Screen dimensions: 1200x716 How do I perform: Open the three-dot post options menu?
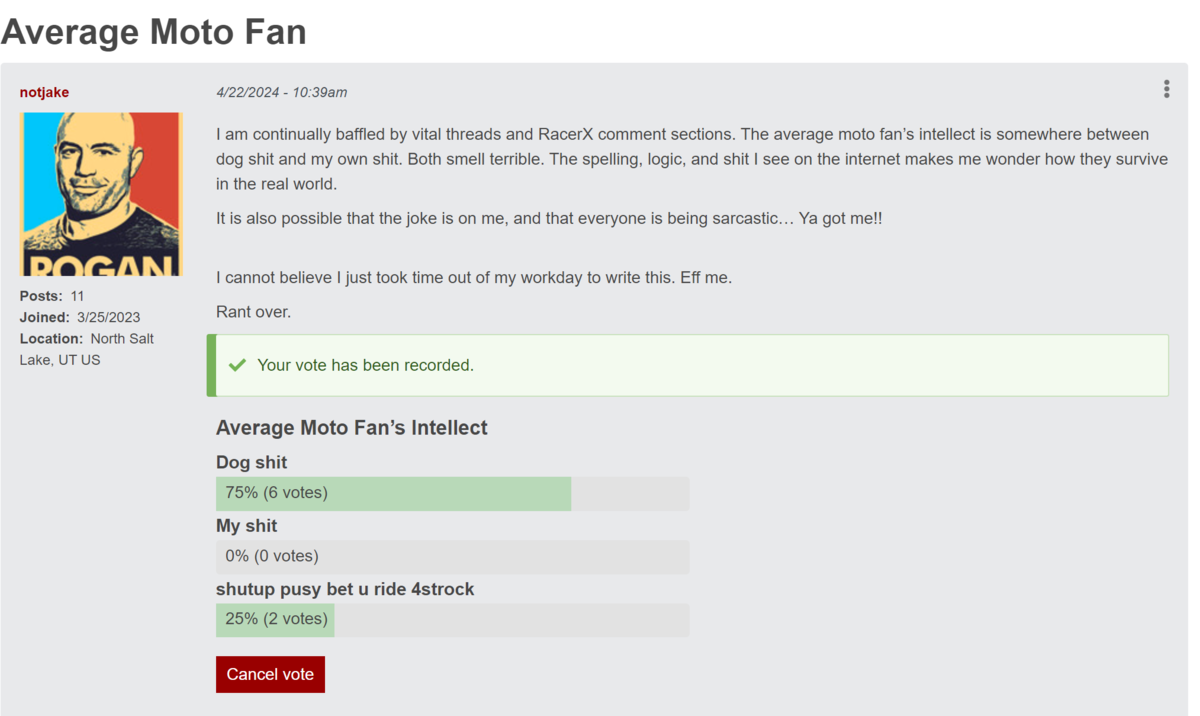click(1166, 89)
